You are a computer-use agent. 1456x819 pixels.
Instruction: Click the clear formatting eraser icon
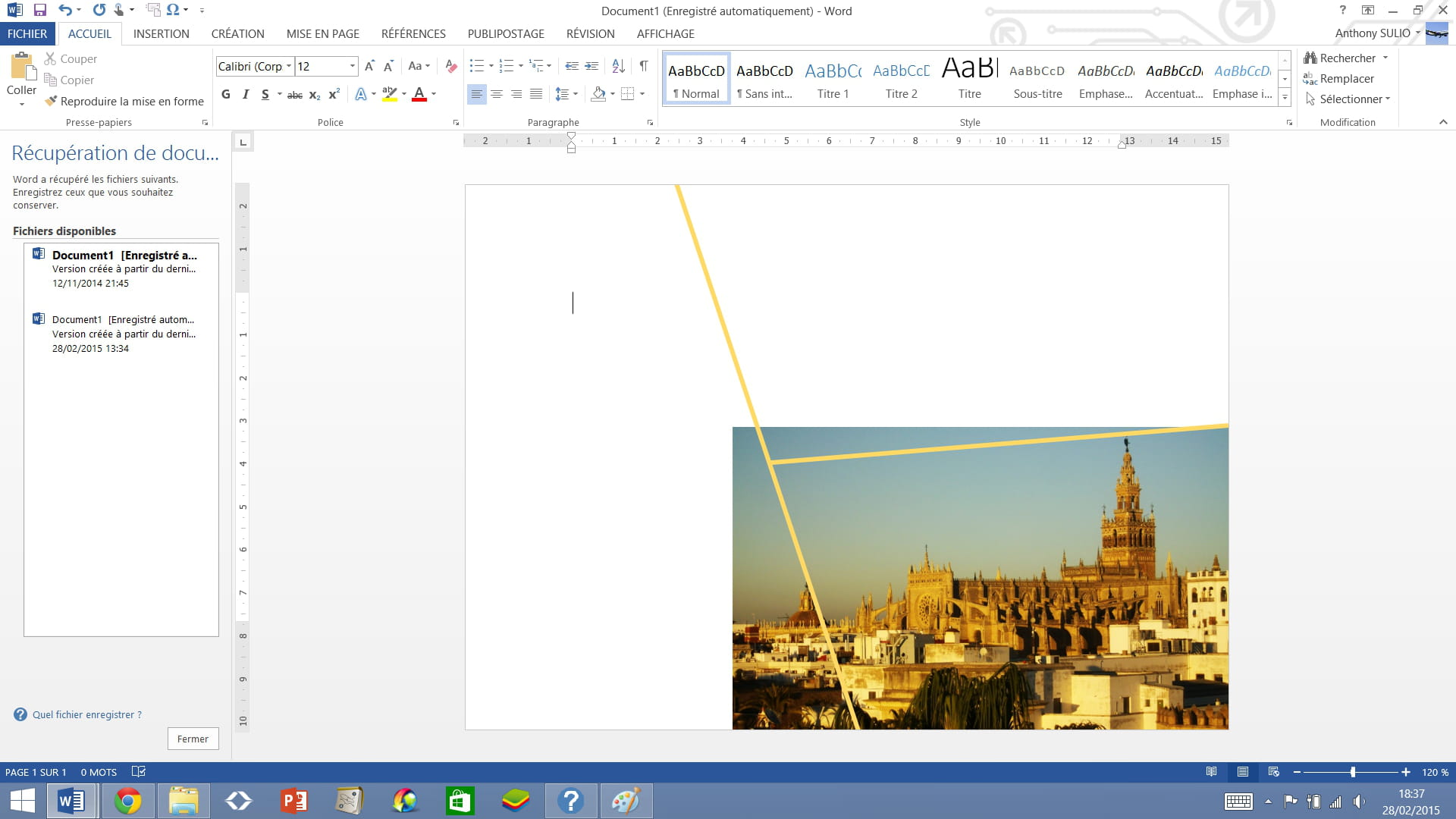pos(450,66)
